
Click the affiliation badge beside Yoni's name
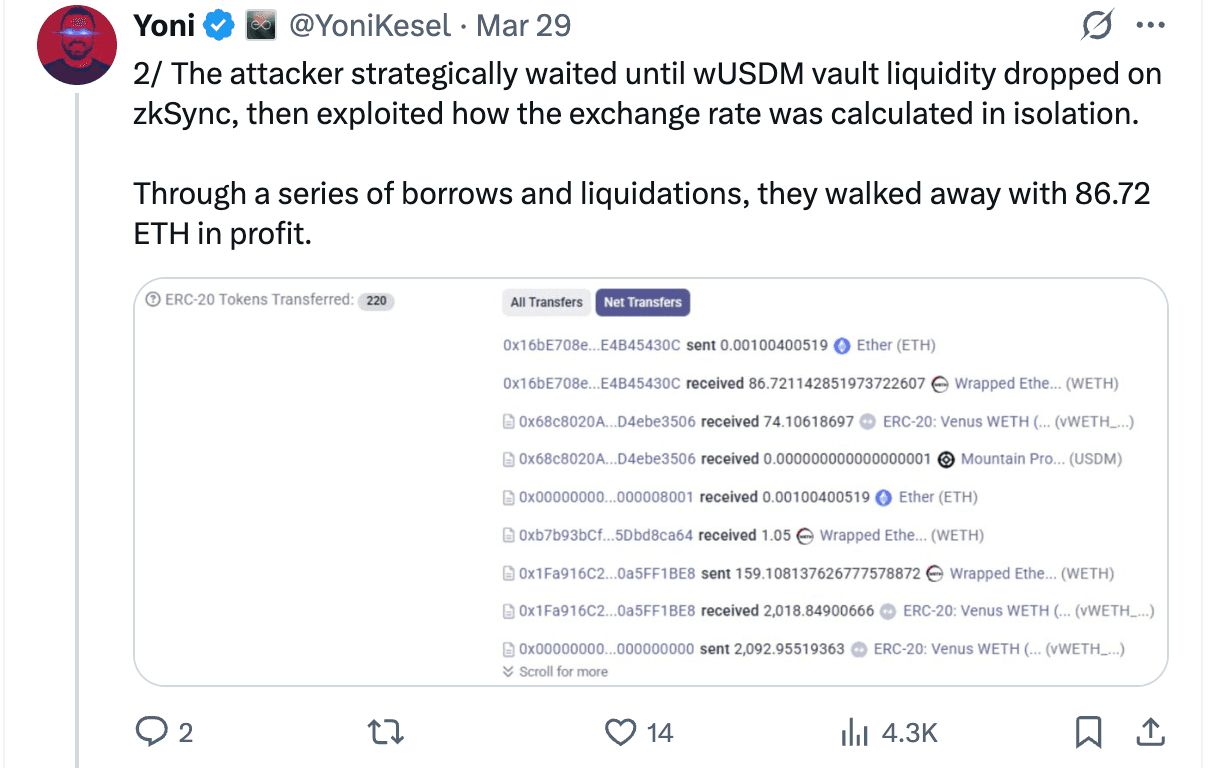261,25
